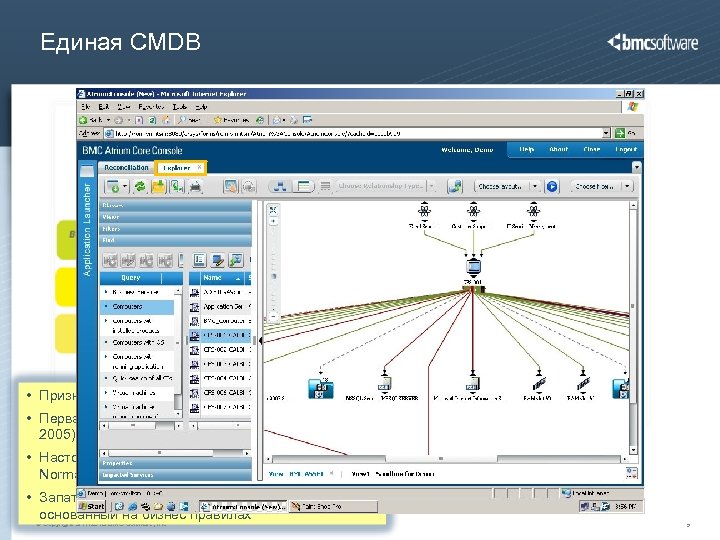720x540 pixels.
Task: Click the zoom in plus button on the canvas
Action: tap(273, 221)
